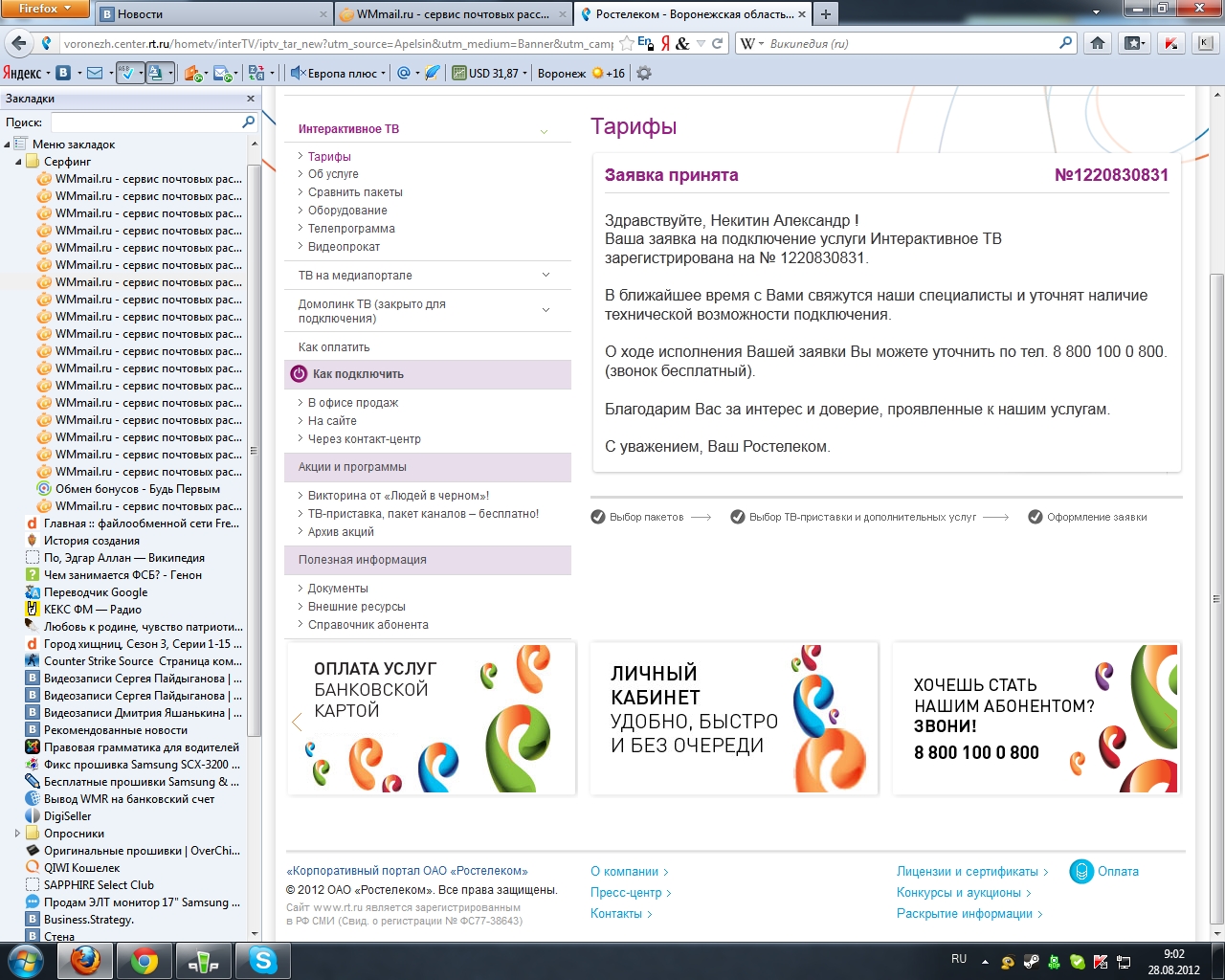Click the RU language indicator in tray
1225x980 pixels.
click(x=959, y=959)
